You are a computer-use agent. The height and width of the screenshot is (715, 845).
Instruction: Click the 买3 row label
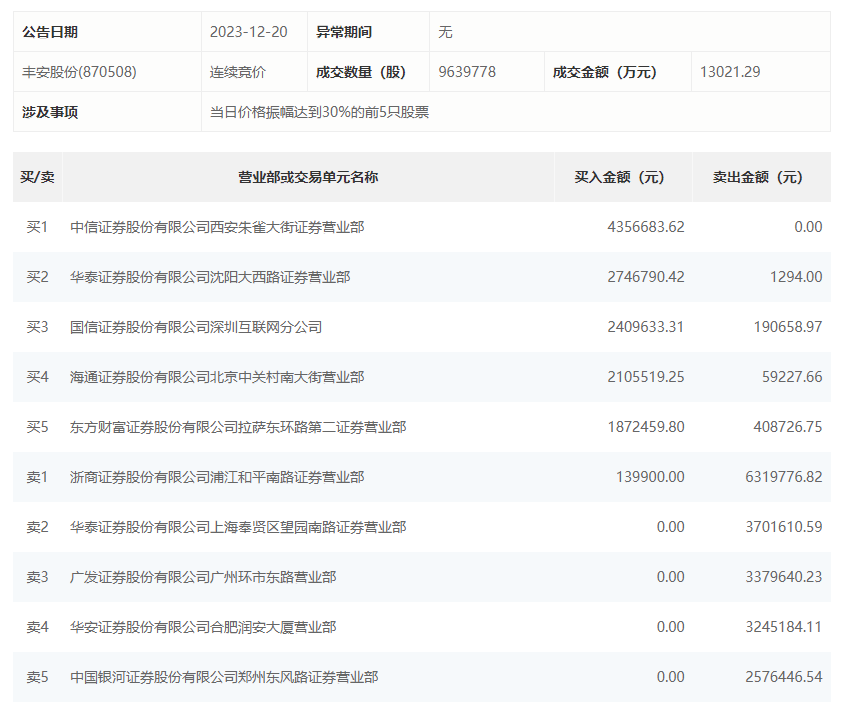click(37, 327)
